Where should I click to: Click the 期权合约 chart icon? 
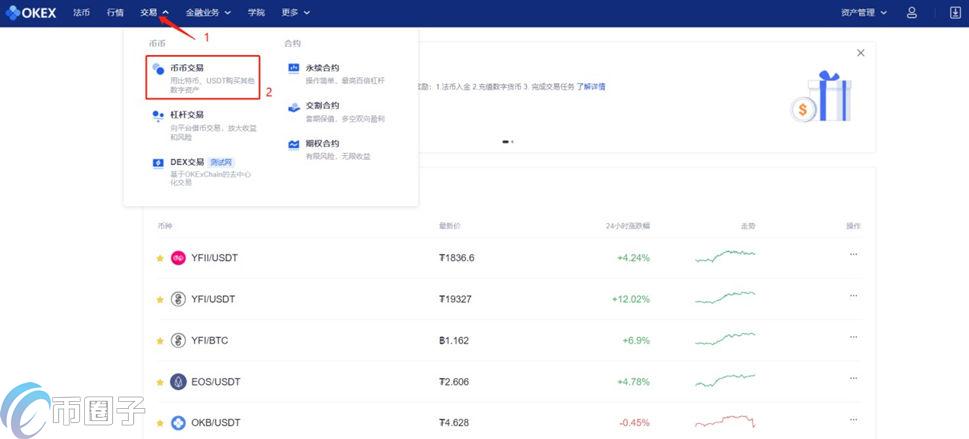point(294,144)
